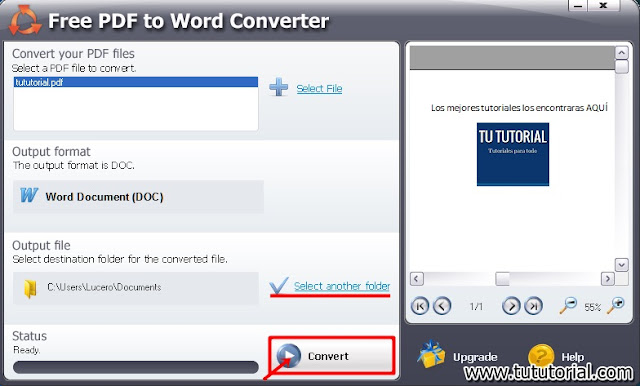Click the vertical scrollbar thumb in the preview
This screenshot has width=640, height=386.
[622, 67]
